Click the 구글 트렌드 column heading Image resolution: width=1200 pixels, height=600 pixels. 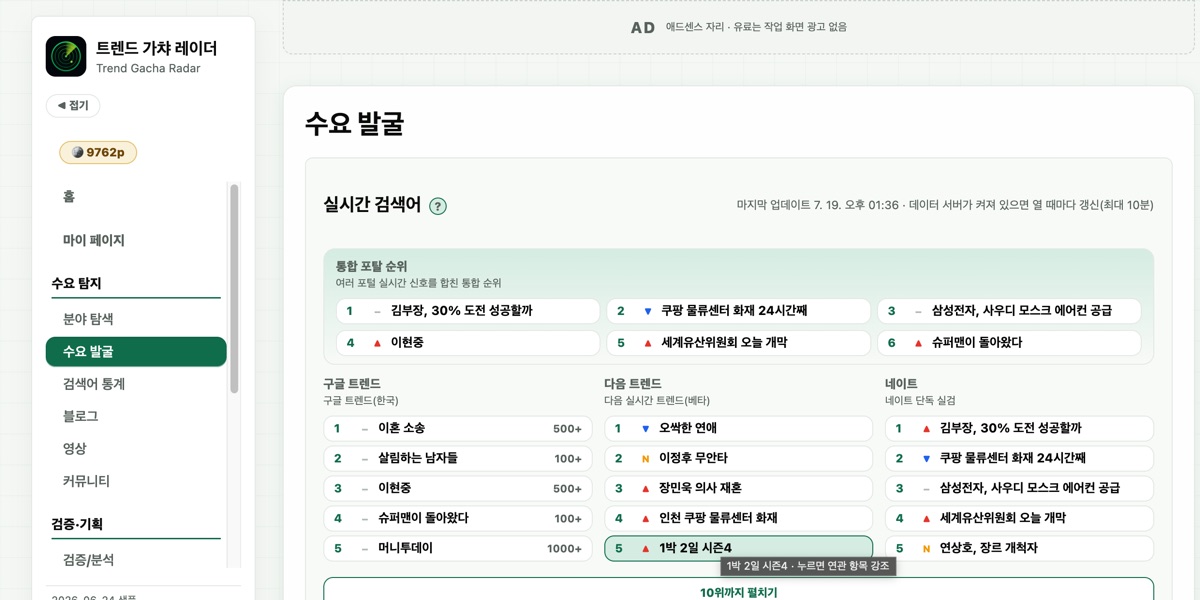click(x=352, y=384)
